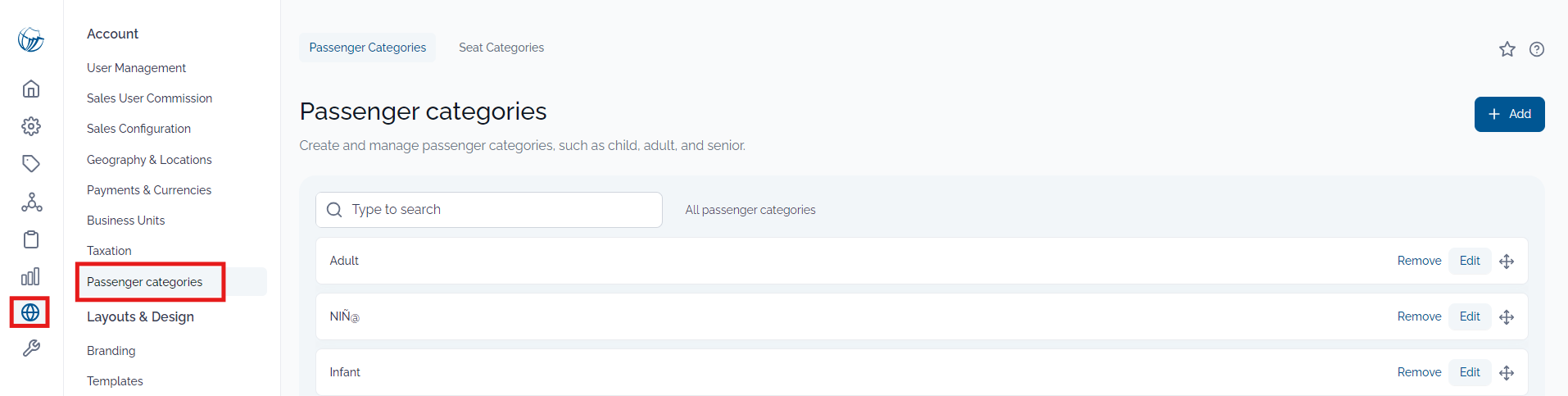
Task: Edit the NIÑ@ passenger category
Action: [1470, 316]
